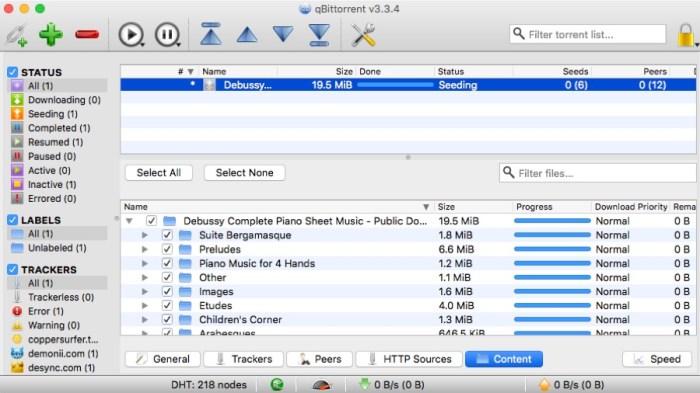Uncheck the Suite Bergamasque folder checkbox

167,235
